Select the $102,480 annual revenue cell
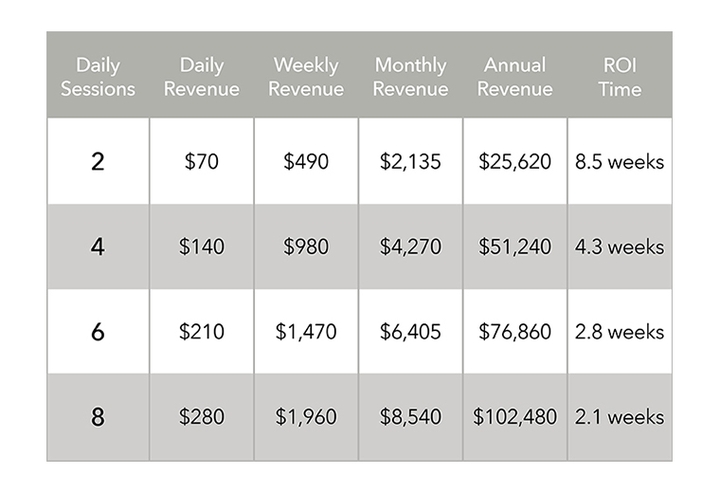Viewport: 720px width, 493px height. pos(515,417)
